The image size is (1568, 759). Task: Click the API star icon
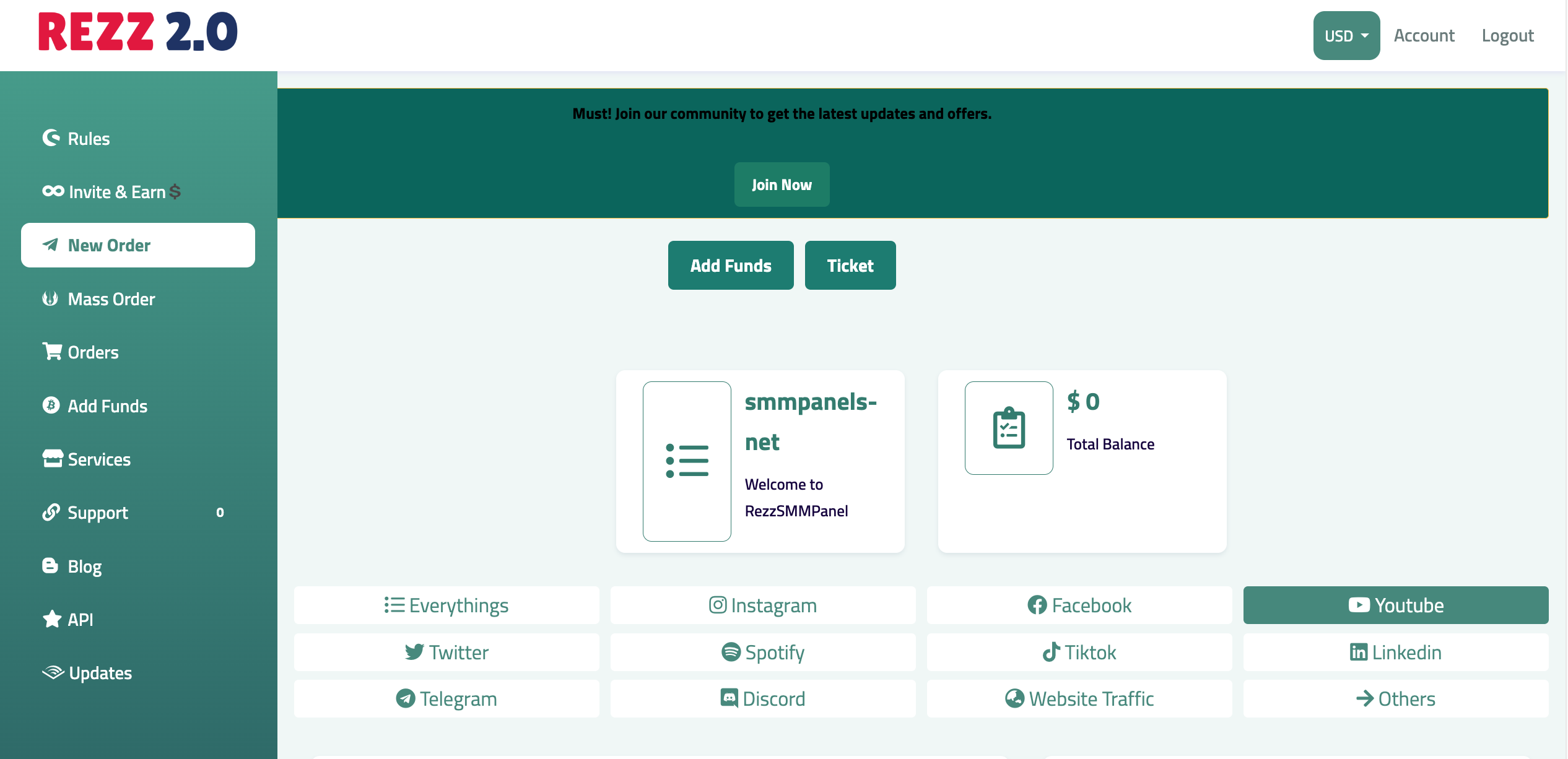pyautogui.click(x=52, y=619)
